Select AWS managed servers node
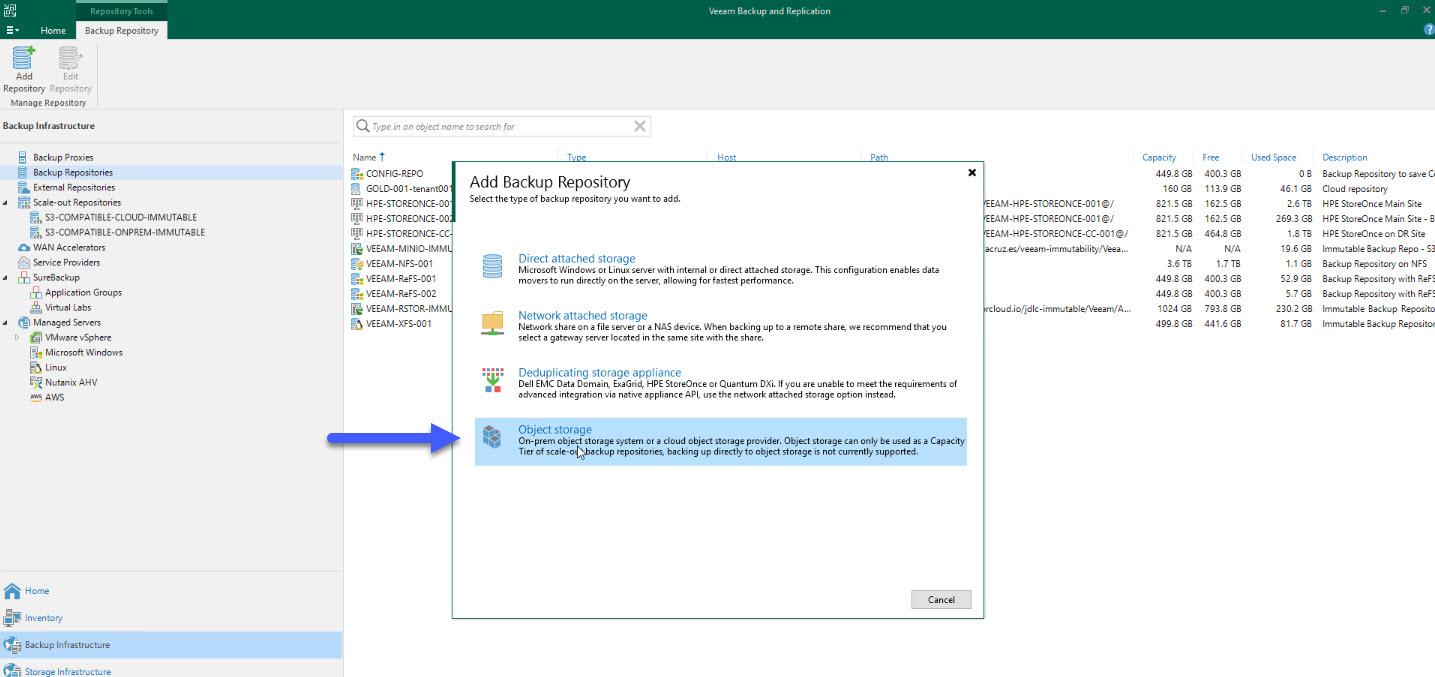The width and height of the screenshot is (1435, 677). tap(54, 397)
